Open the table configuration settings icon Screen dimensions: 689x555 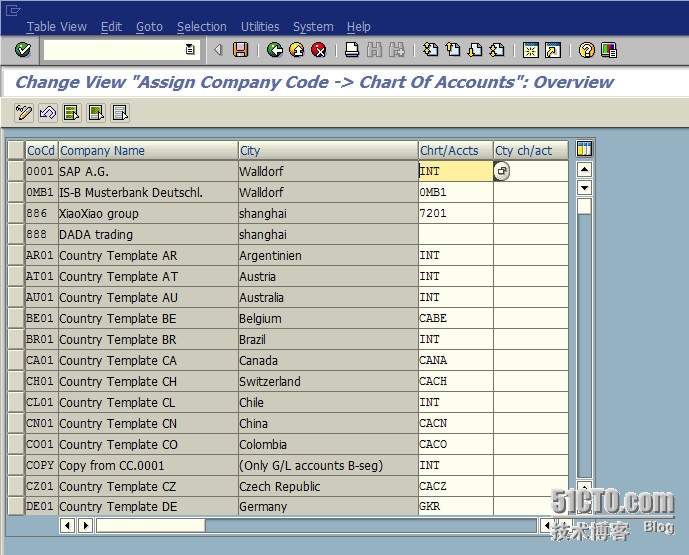tap(584, 149)
